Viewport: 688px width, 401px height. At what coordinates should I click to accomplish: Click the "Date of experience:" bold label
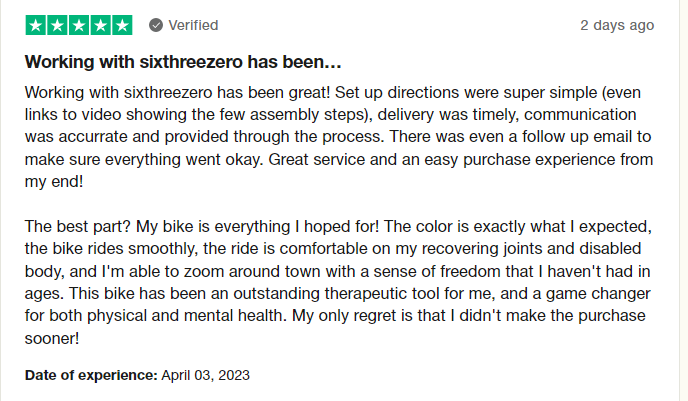pyautogui.click(x=92, y=376)
